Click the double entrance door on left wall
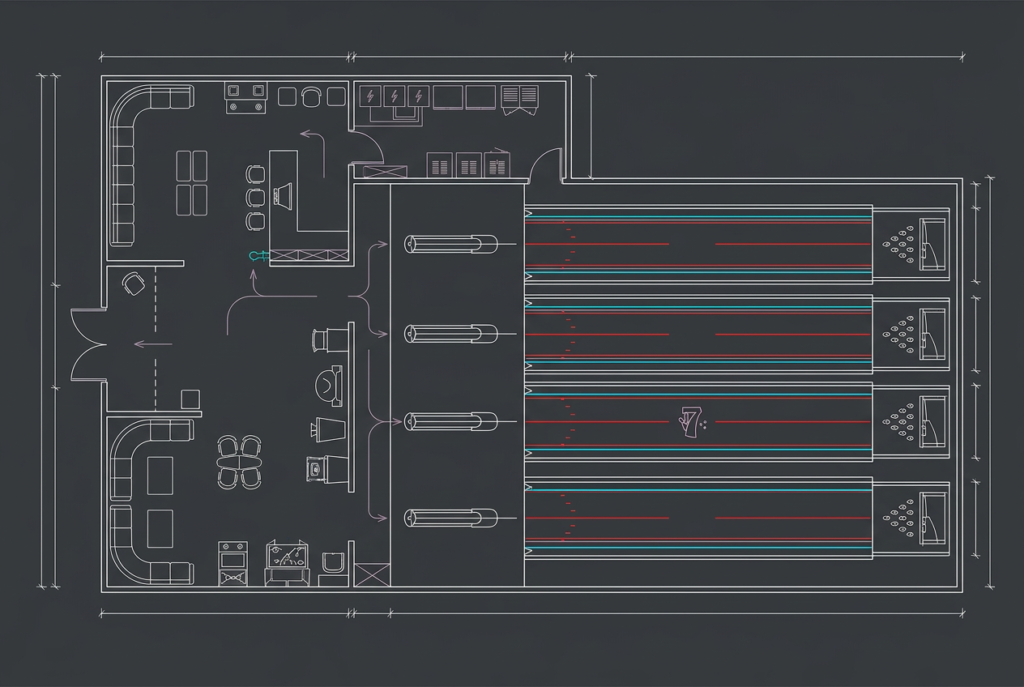Image resolution: width=1024 pixels, height=687 pixels. [88, 343]
